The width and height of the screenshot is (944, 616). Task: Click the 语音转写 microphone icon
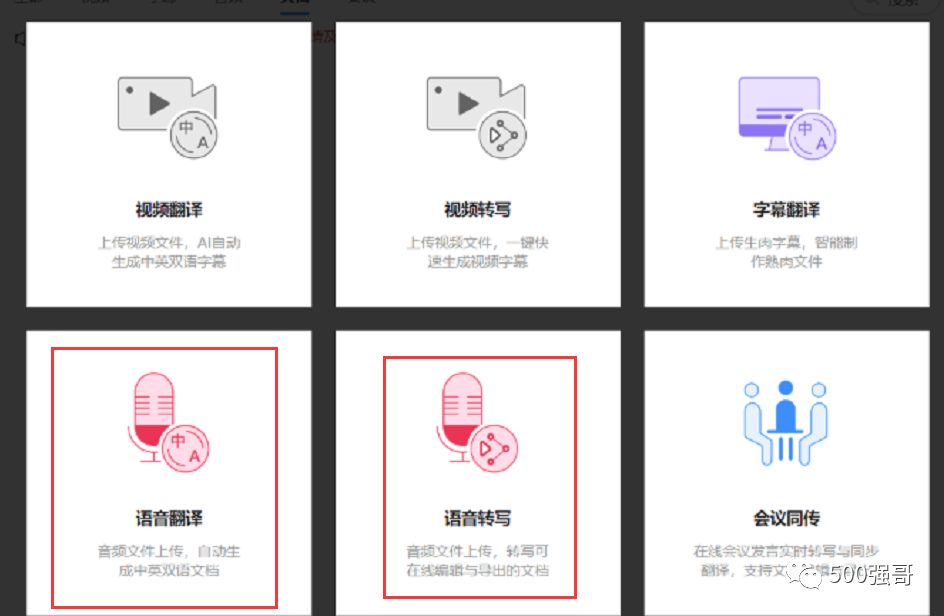(460, 410)
